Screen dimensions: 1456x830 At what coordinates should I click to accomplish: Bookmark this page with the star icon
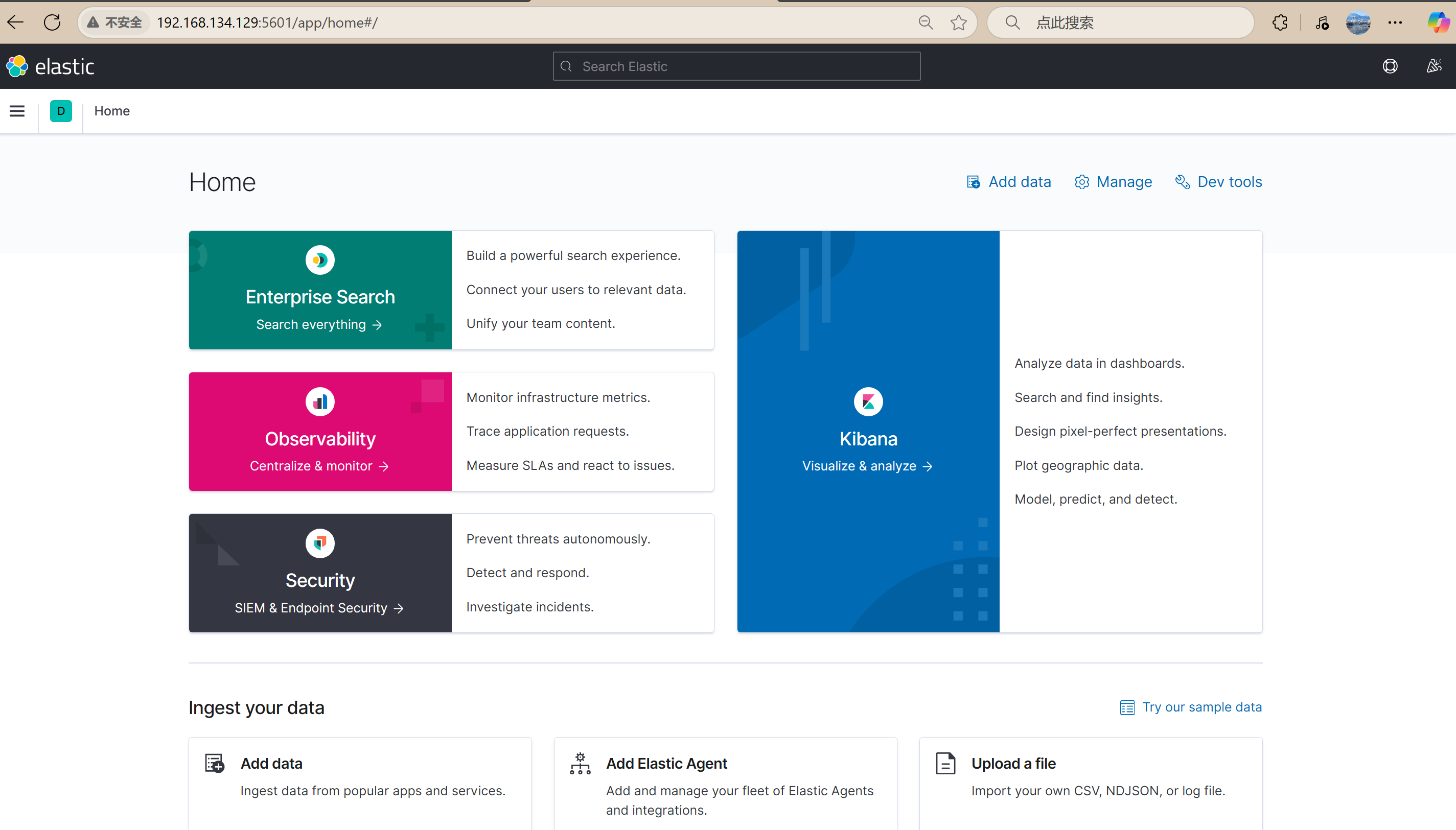959,22
